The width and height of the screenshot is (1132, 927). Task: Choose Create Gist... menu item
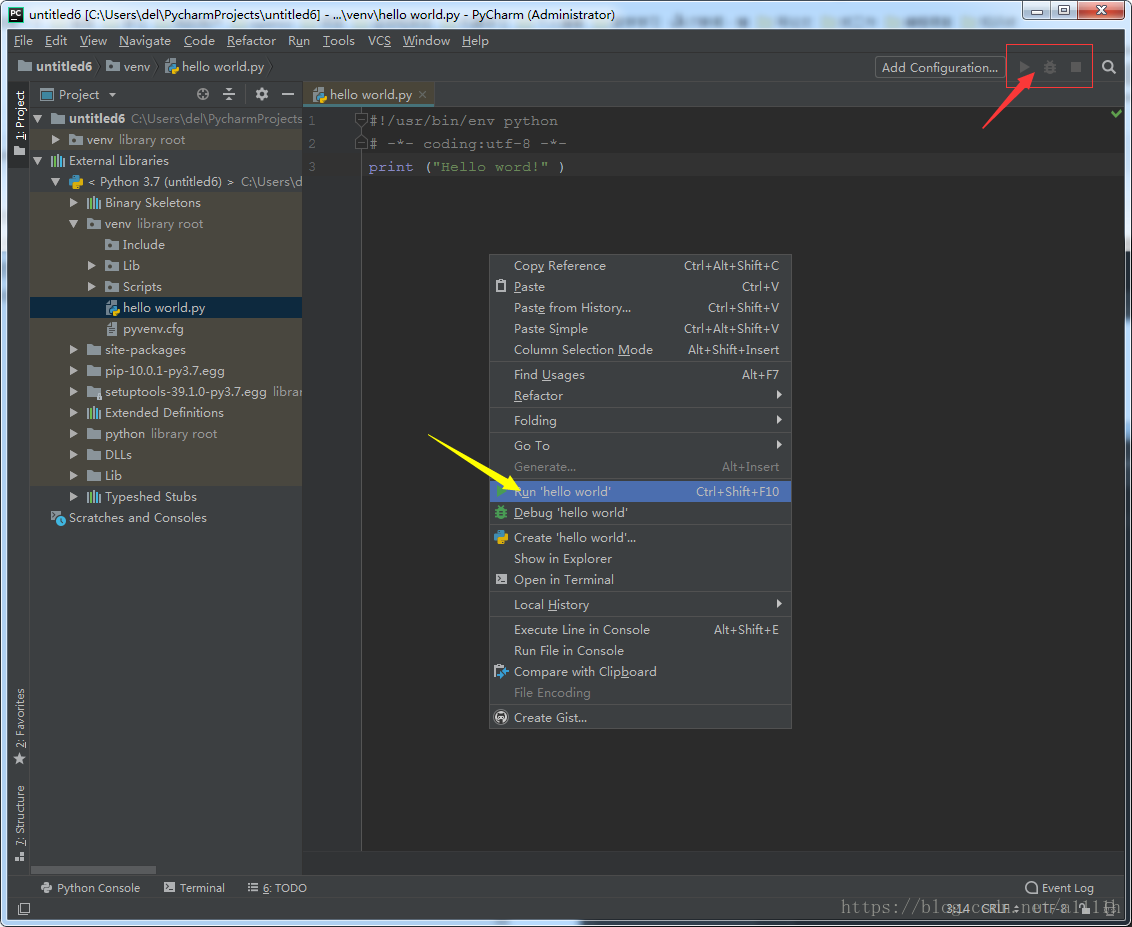click(x=640, y=718)
